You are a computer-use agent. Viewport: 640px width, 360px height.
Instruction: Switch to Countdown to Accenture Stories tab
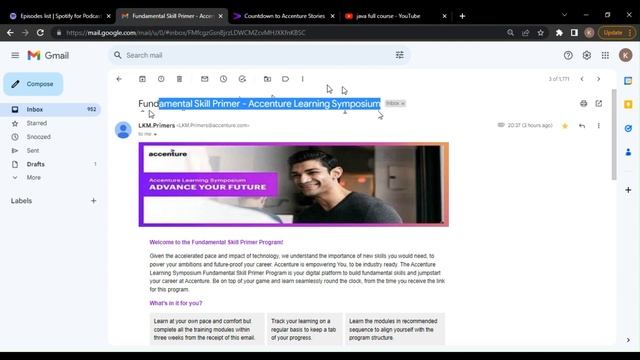point(284,16)
